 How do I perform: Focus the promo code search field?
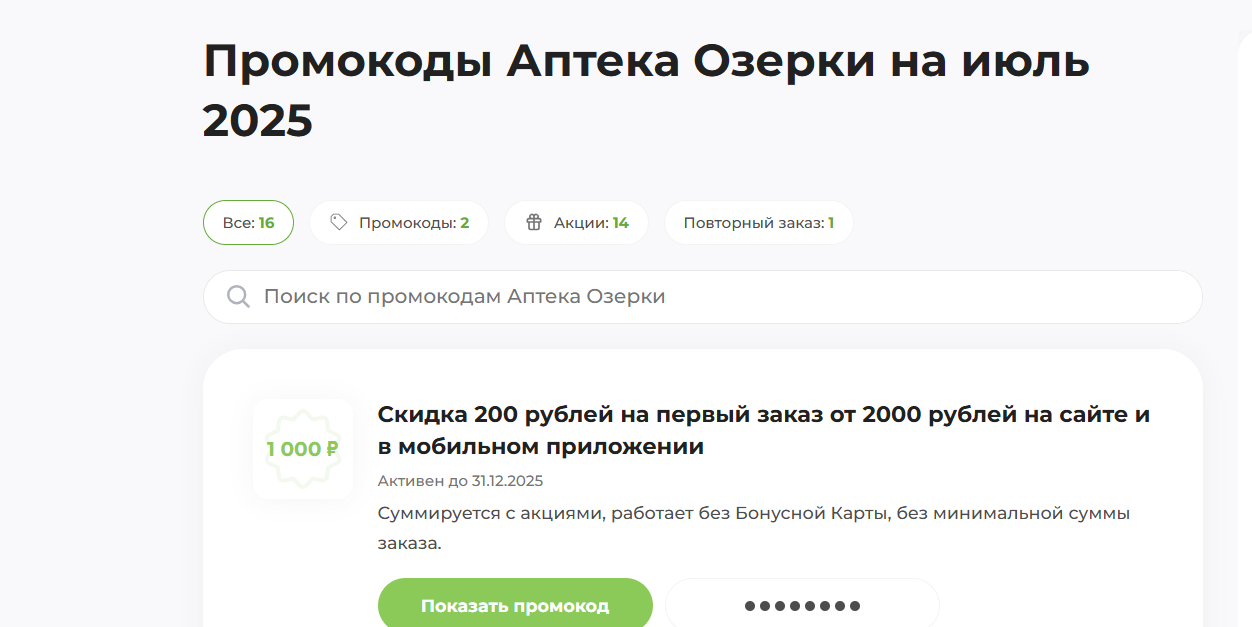pyautogui.click(x=702, y=297)
